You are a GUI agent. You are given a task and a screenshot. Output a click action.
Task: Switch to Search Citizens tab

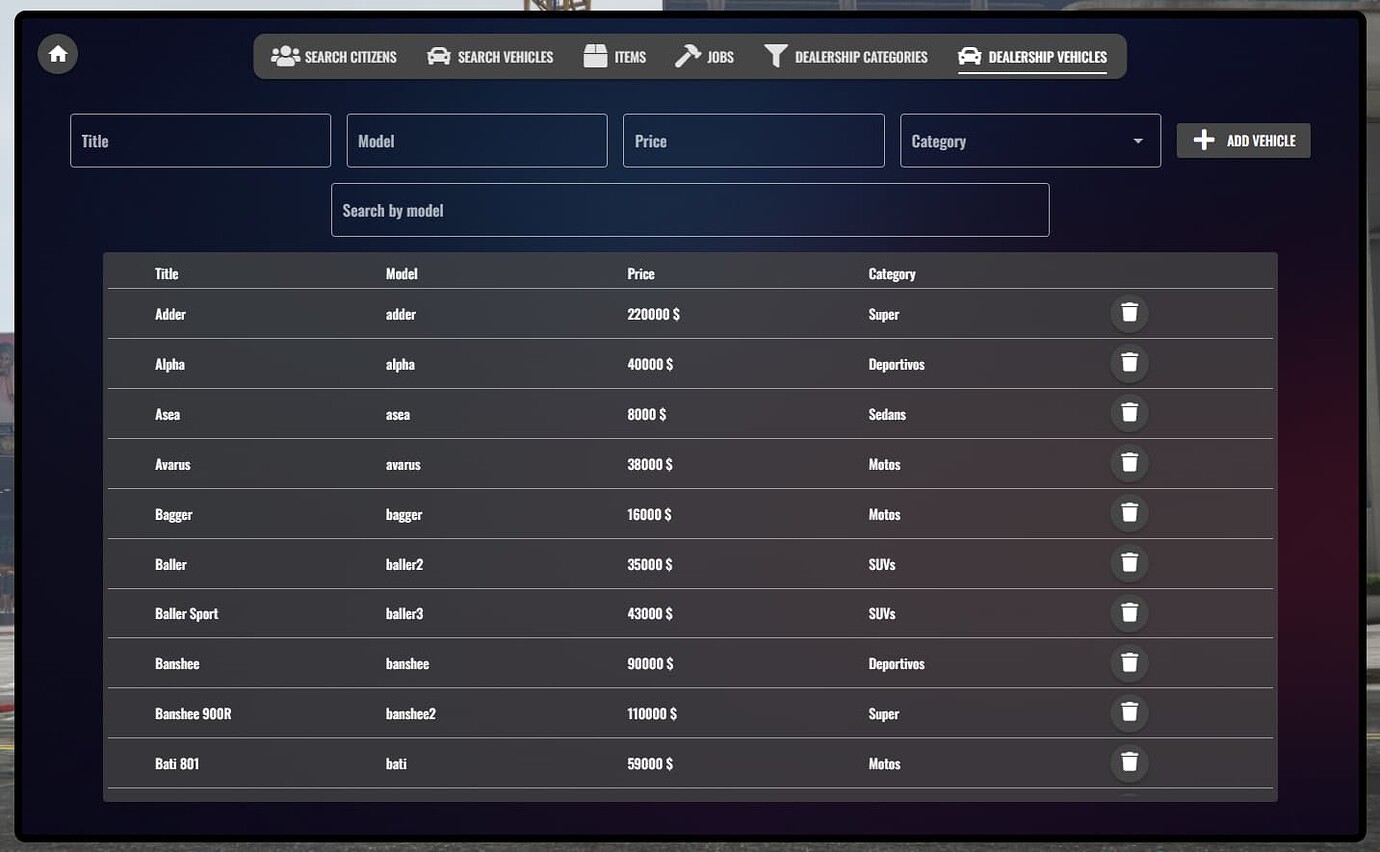[x=334, y=57]
